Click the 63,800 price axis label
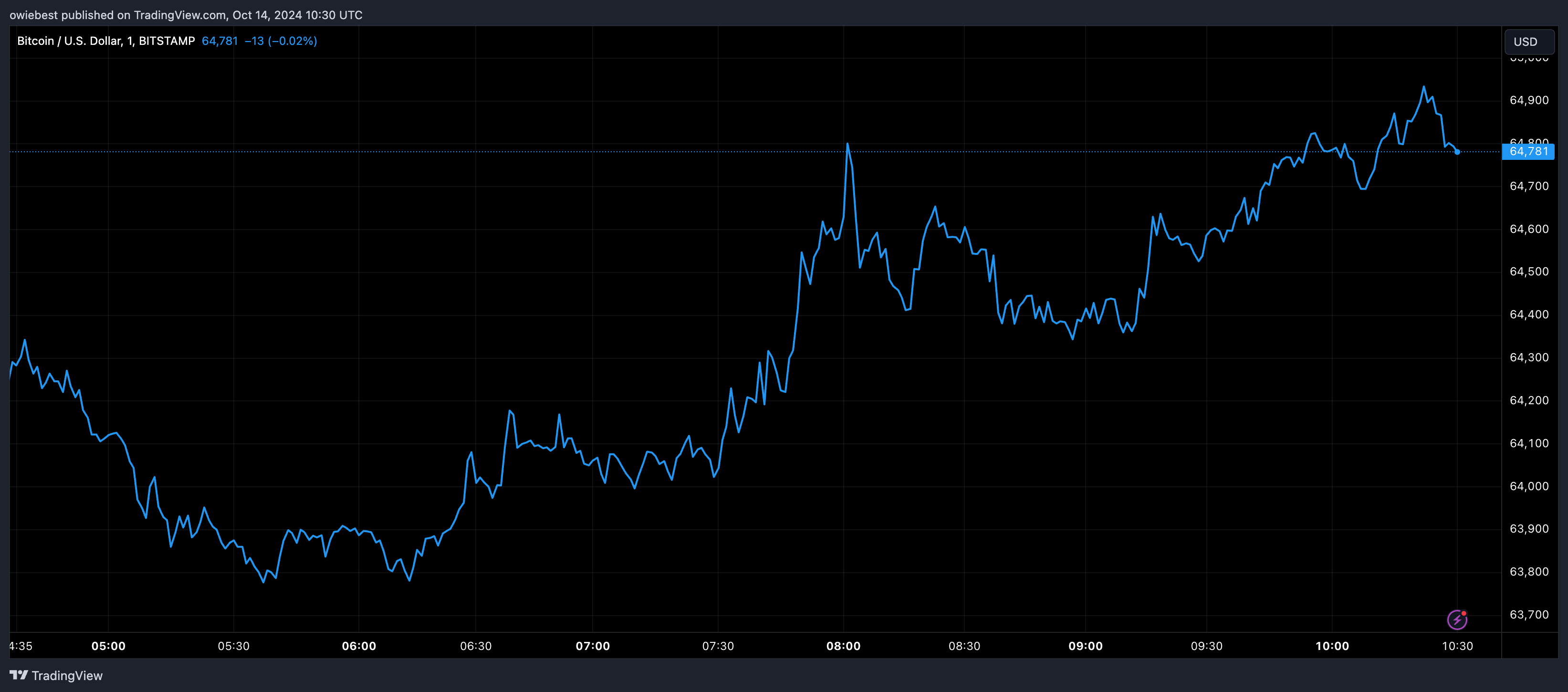The image size is (1568, 692). point(1529,571)
